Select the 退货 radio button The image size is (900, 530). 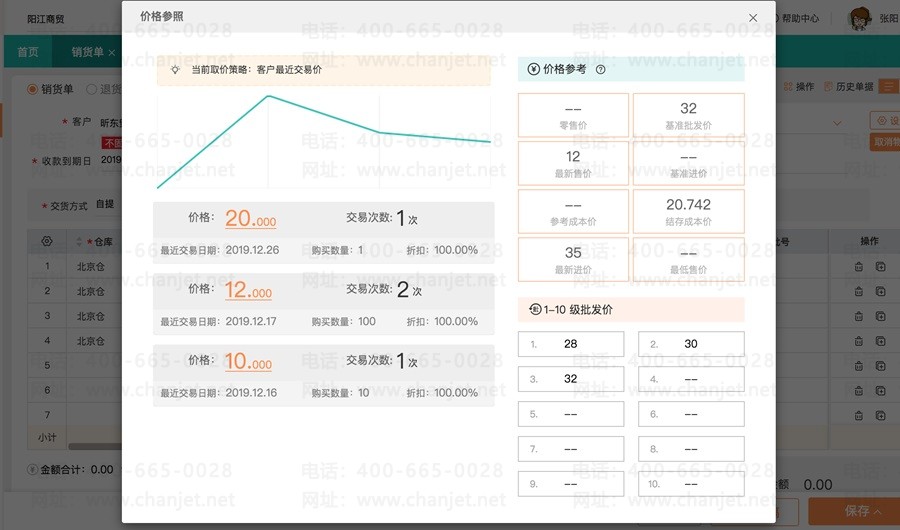[x=91, y=89]
